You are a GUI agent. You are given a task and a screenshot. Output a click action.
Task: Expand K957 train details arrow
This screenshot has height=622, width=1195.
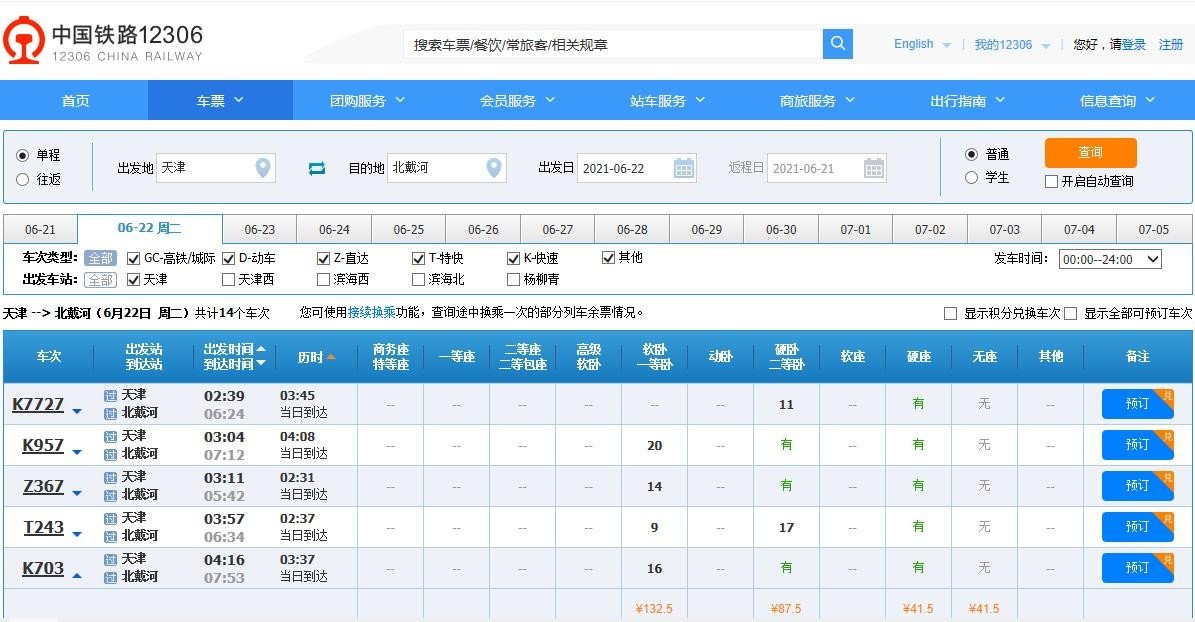click(77, 452)
